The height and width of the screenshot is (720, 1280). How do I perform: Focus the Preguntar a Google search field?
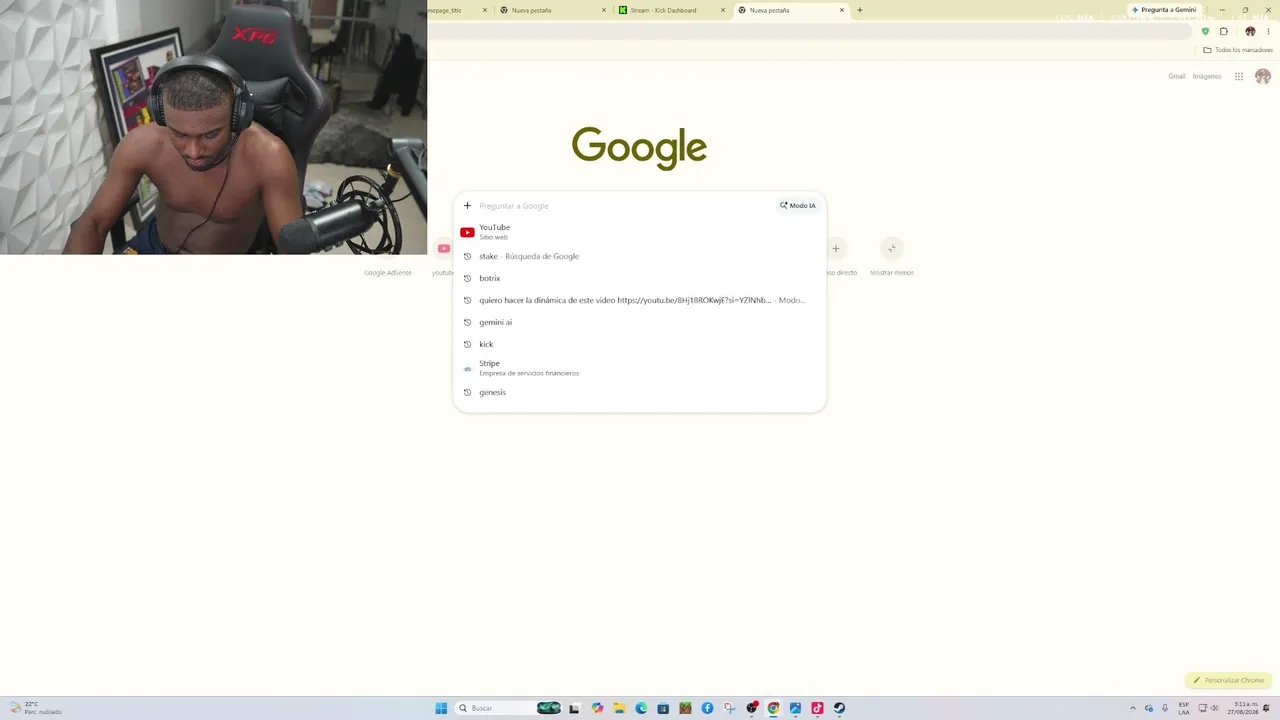[625, 206]
